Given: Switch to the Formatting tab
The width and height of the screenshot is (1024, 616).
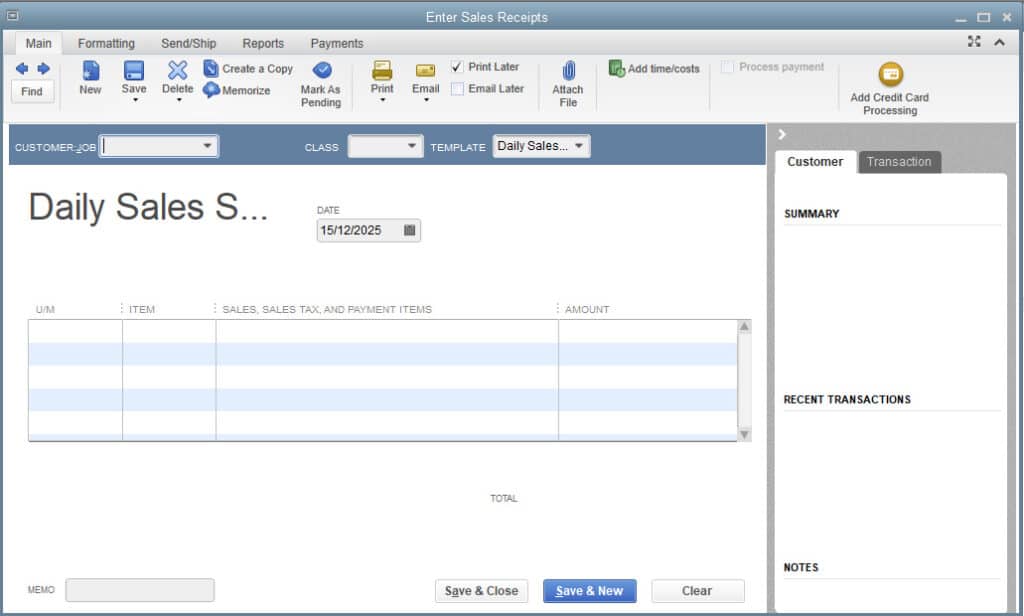Looking at the screenshot, I should point(106,43).
